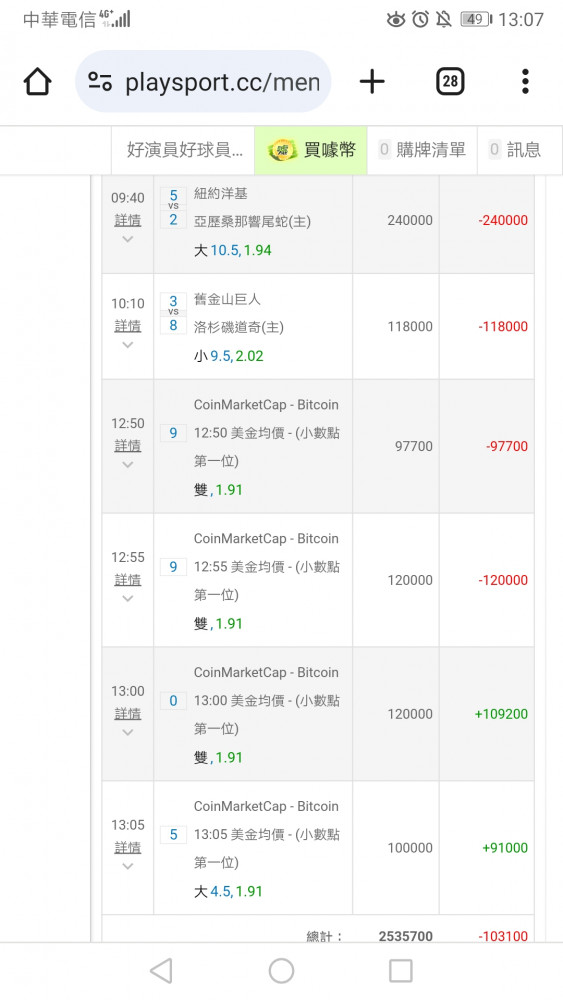The height and width of the screenshot is (1000, 563).
Task: Tap the 買噱幣 coin icon
Action: (x=282, y=151)
